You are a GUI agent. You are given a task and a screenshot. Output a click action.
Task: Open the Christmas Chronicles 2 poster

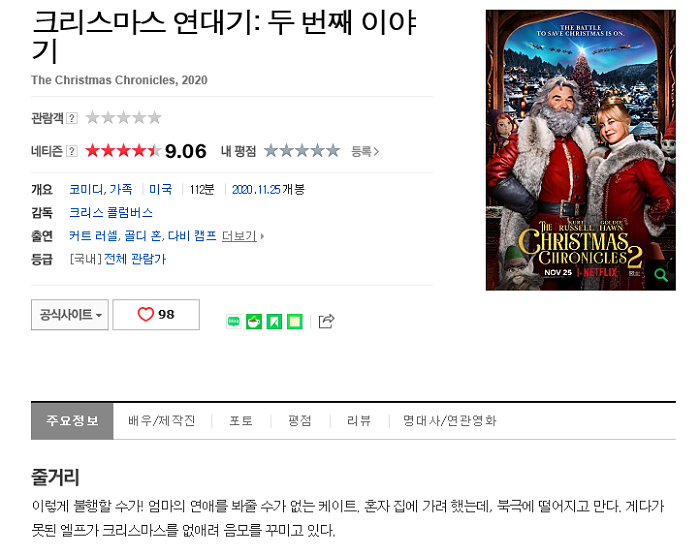click(580, 150)
